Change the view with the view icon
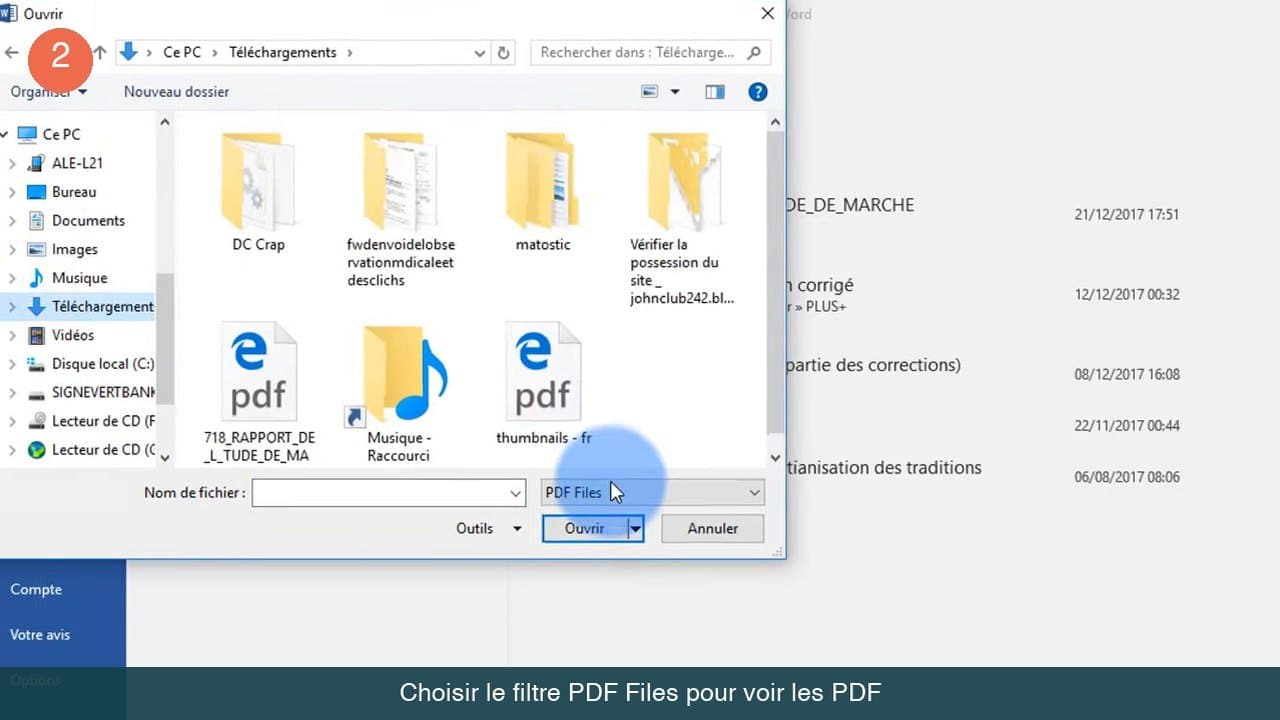 (x=651, y=92)
